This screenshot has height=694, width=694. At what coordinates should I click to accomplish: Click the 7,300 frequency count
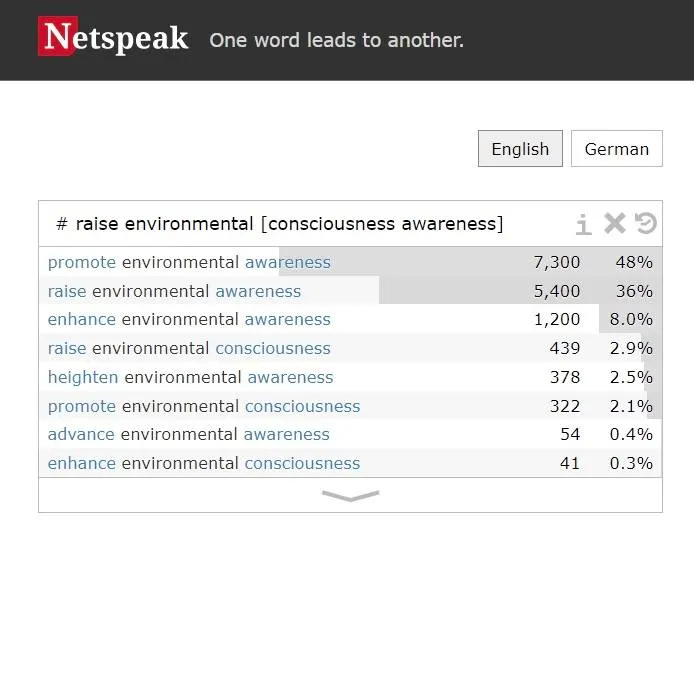click(556, 262)
